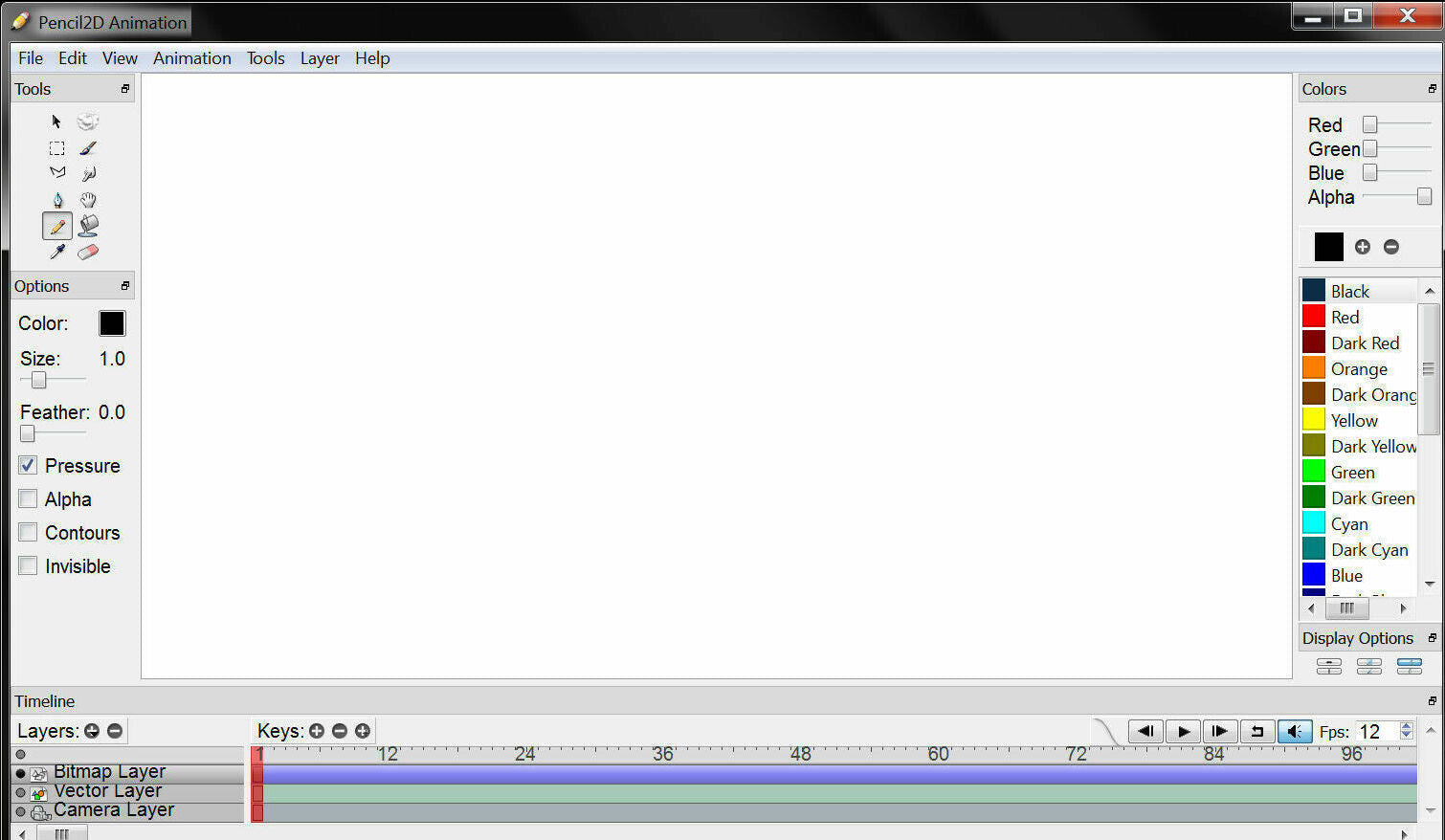This screenshot has width=1445, height=840.
Task: Choose the dashed rectangle Select tool
Action: (56, 148)
